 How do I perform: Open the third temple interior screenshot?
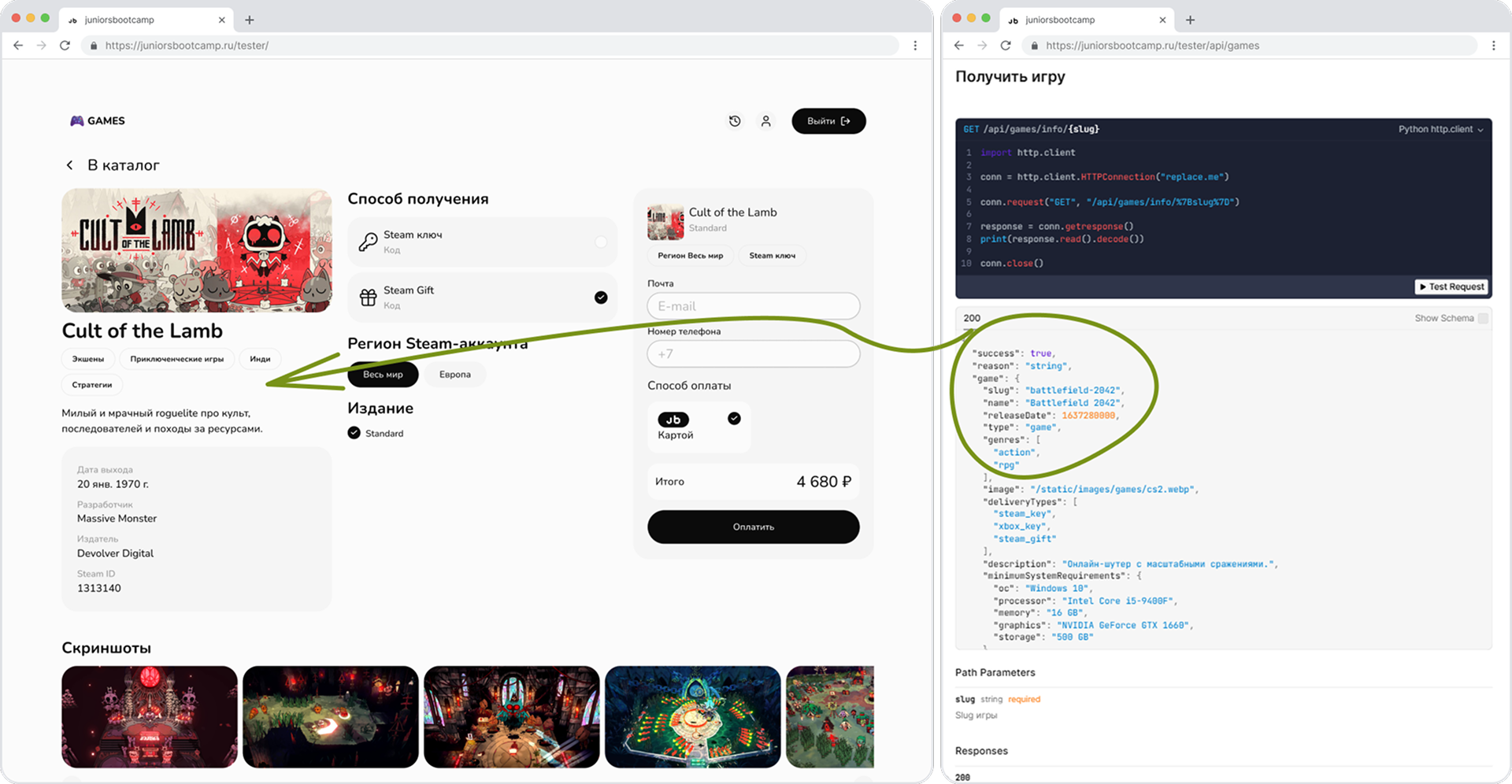tap(512, 717)
